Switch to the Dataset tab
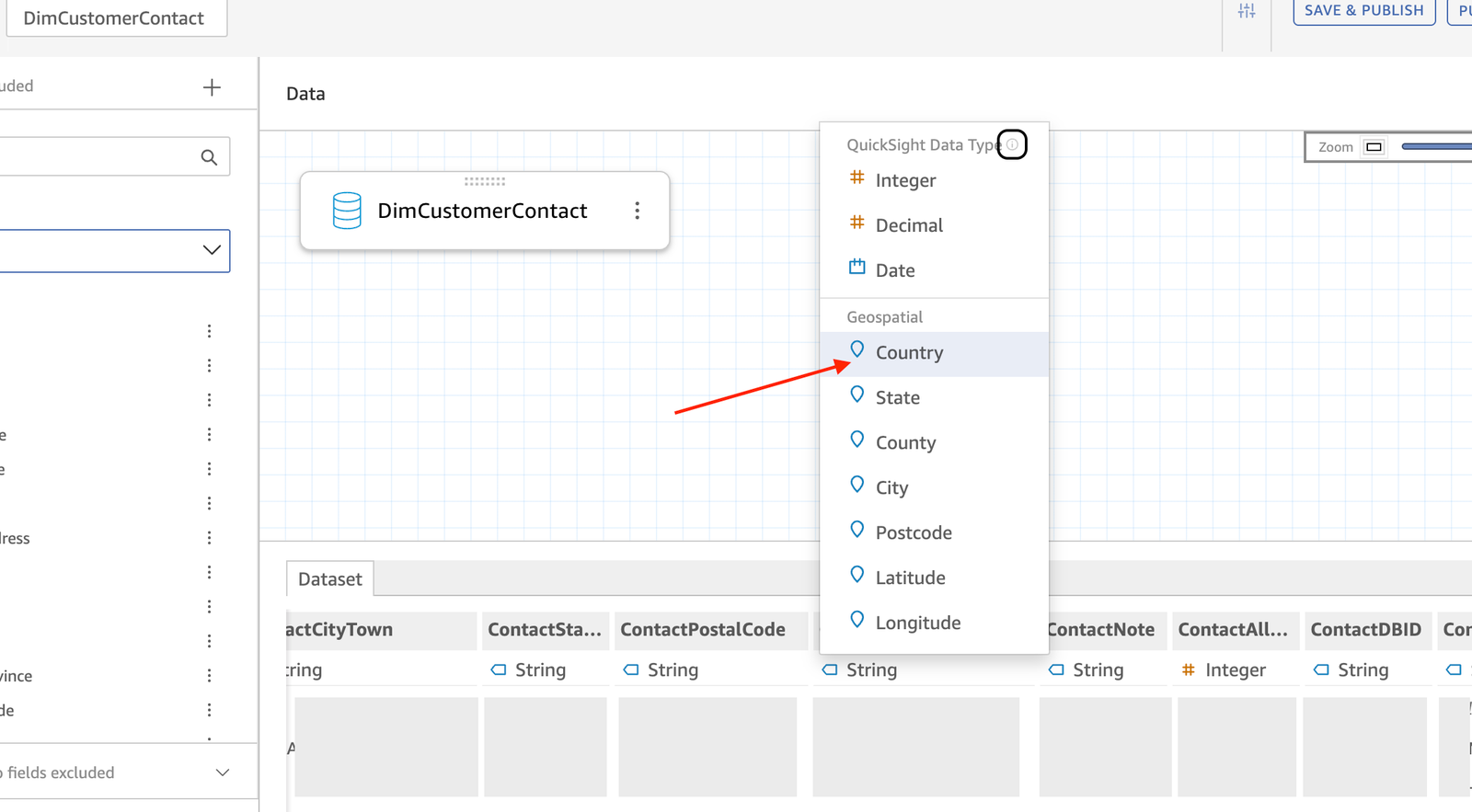1472x812 pixels. [330, 579]
